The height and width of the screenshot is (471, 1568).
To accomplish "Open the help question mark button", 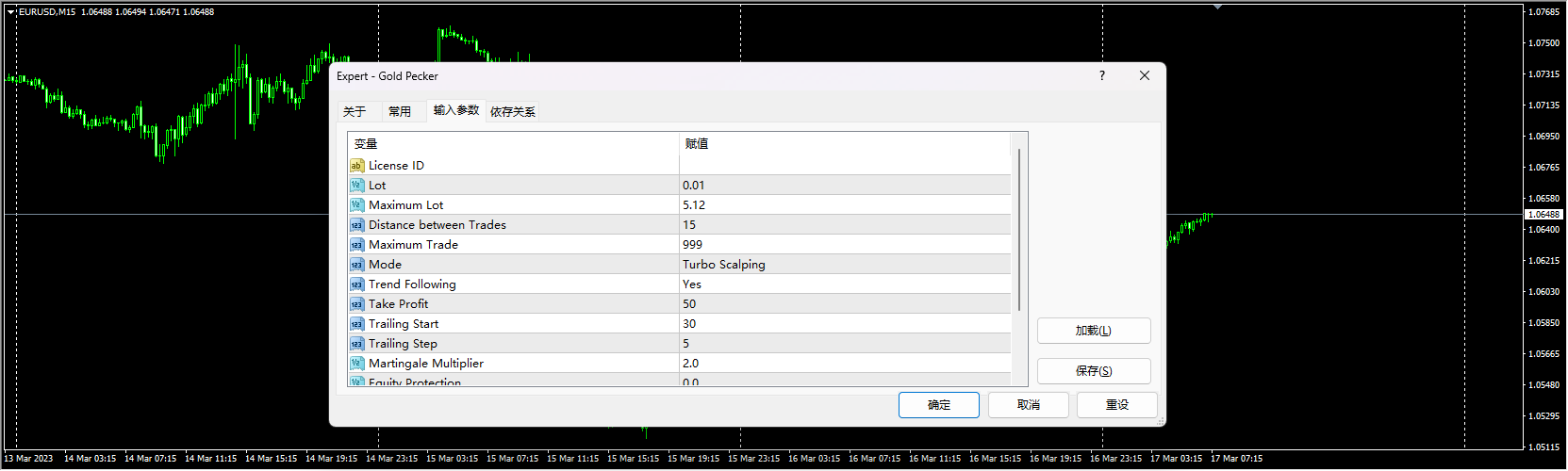I will click(x=1101, y=75).
